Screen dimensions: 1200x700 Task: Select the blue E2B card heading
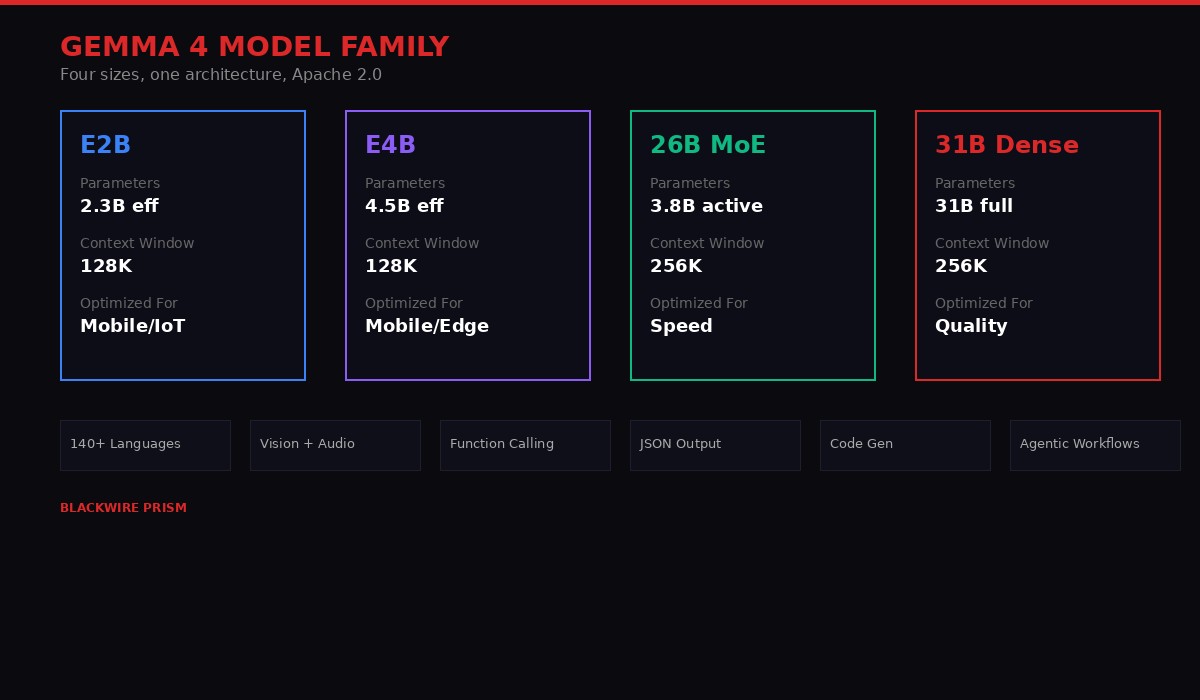tap(105, 145)
